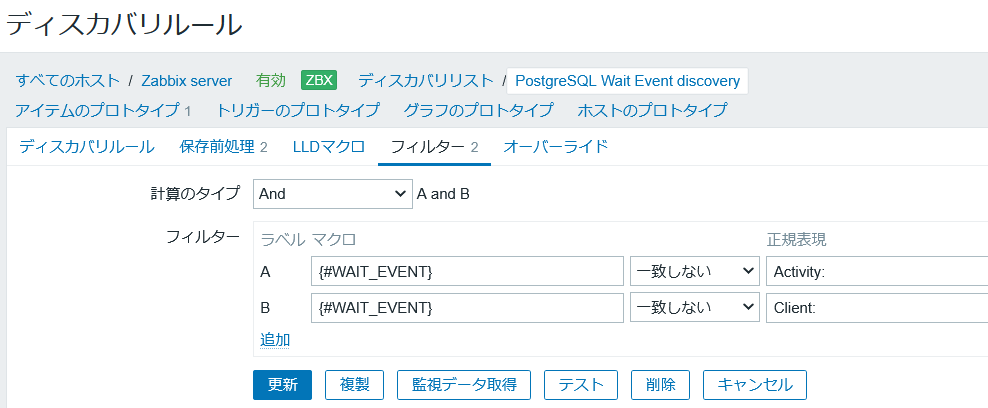Switch to the ディスカバリルール tab

point(86,147)
